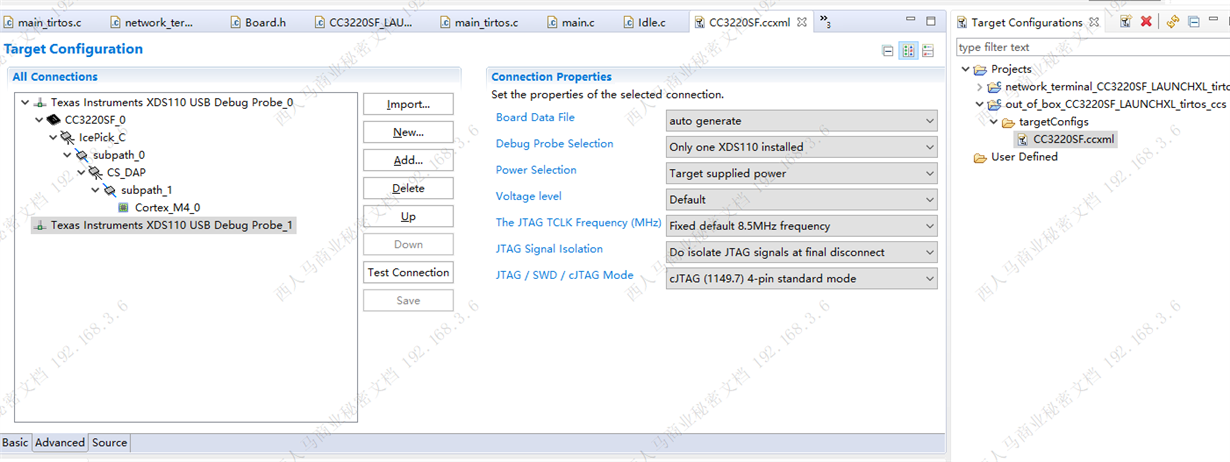Click the Add... button
Screen dimensions: 1230x462
(408, 160)
